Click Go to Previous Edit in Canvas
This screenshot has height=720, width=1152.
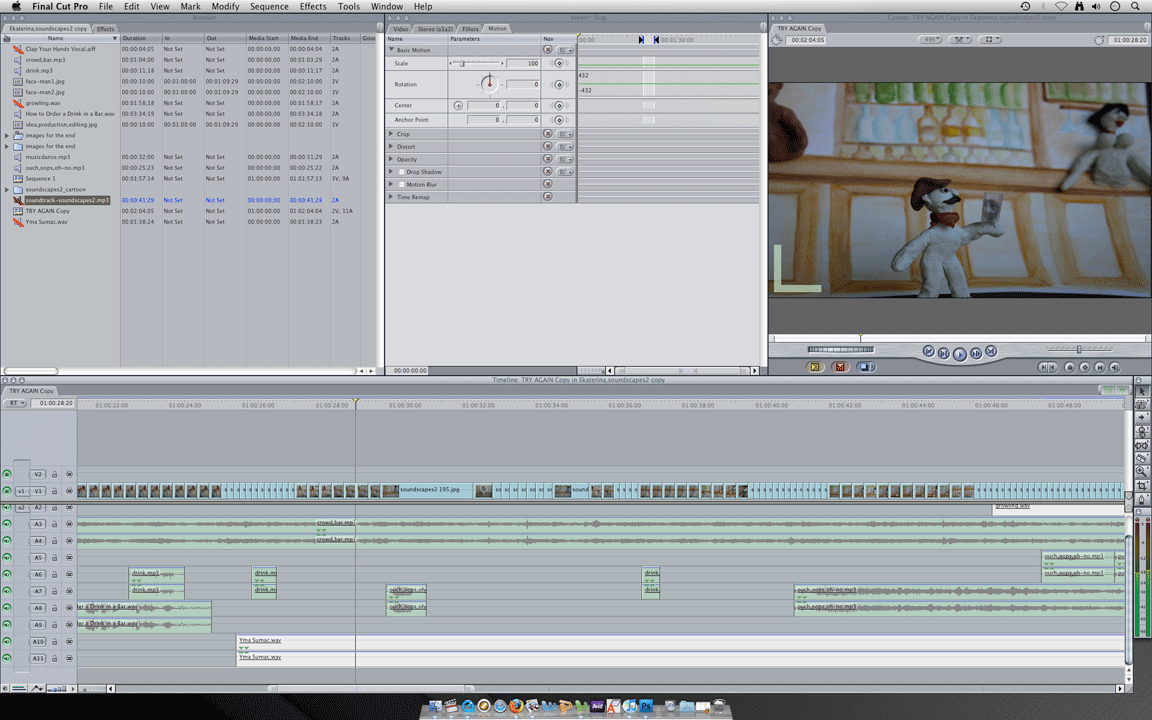point(929,352)
